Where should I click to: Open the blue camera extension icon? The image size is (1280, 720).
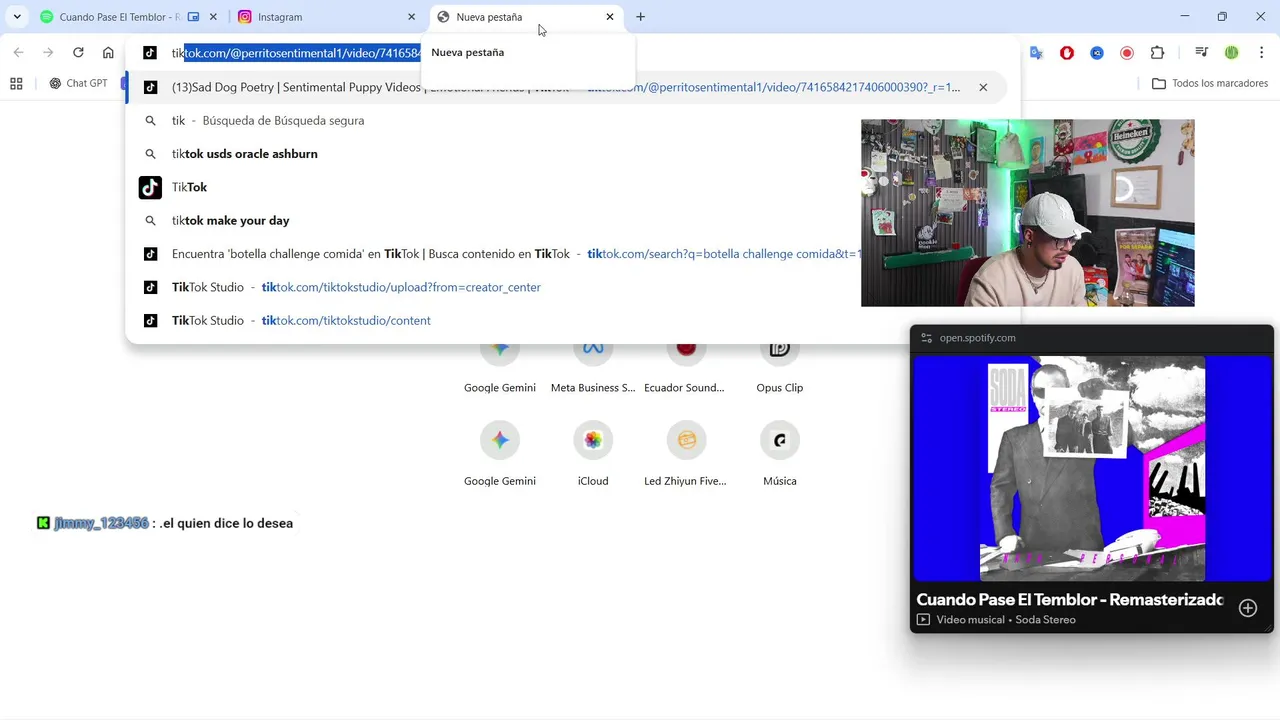click(1097, 53)
